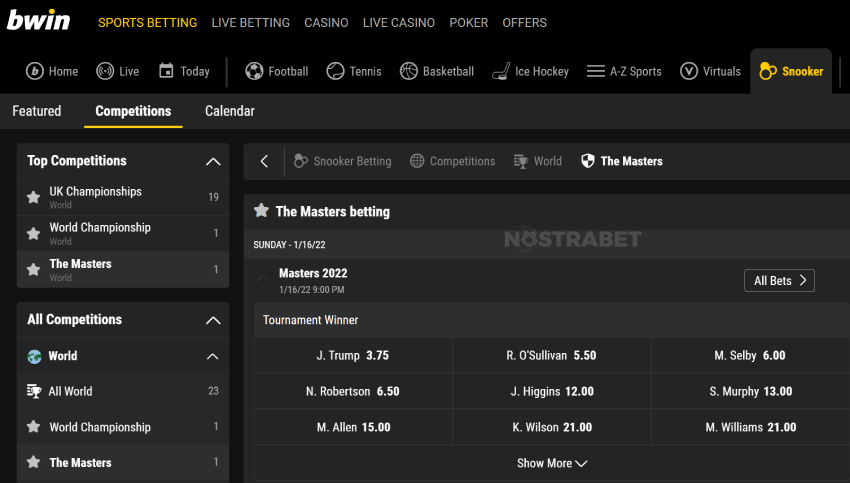The image size is (850, 483).
Task: Favorite UK Championships with its star
Action: (x=34, y=197)
